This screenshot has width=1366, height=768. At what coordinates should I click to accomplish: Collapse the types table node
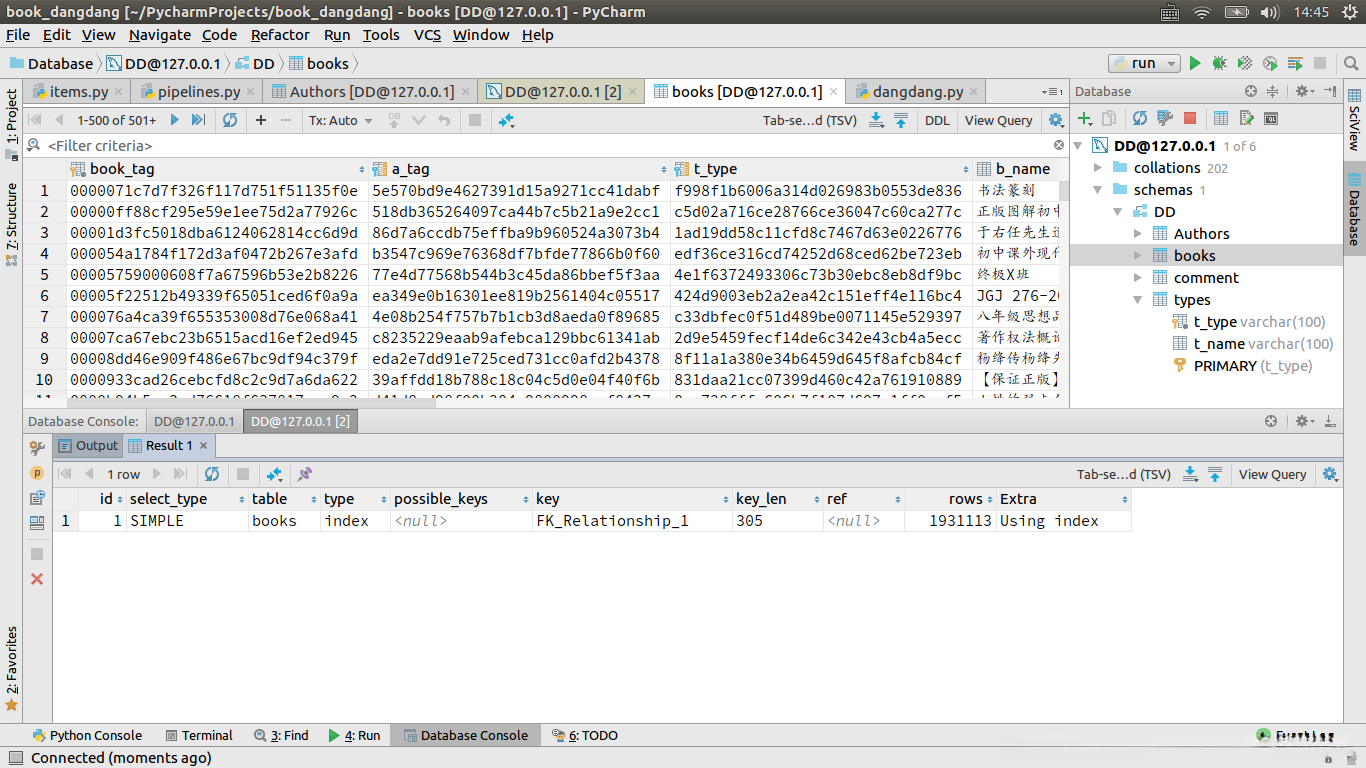pos(1138,300)
